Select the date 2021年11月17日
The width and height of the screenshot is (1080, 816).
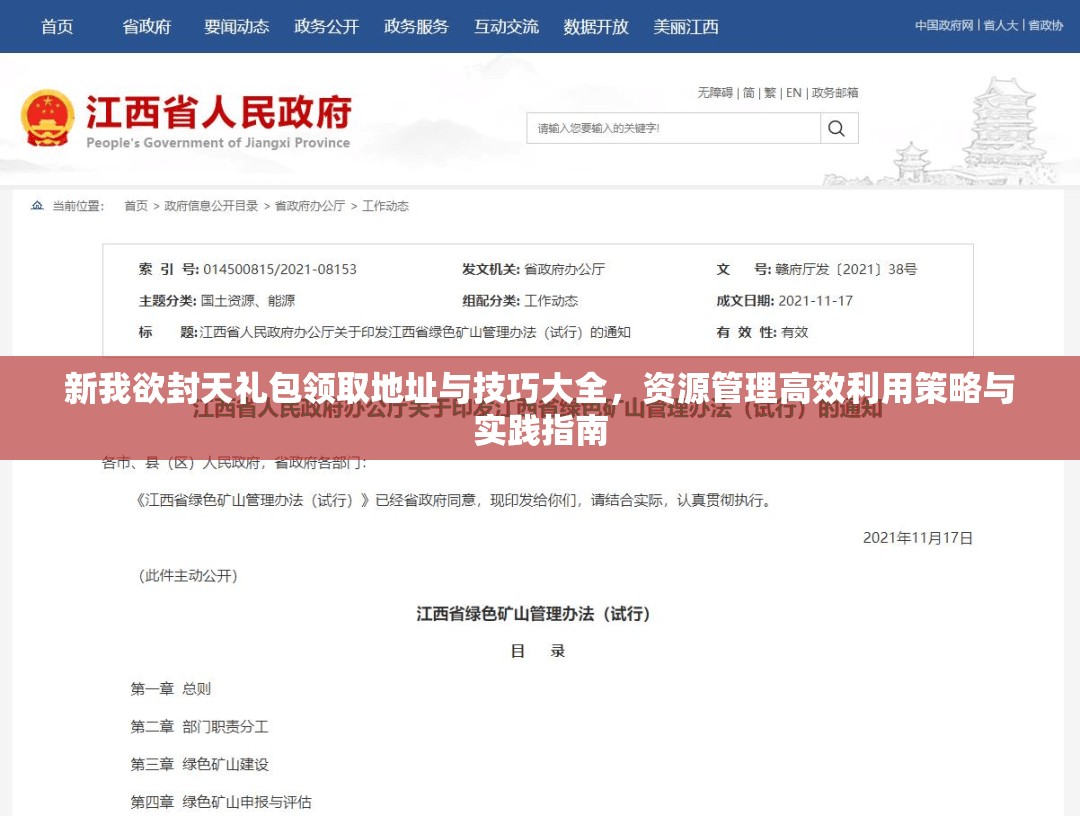coord(917,538)
